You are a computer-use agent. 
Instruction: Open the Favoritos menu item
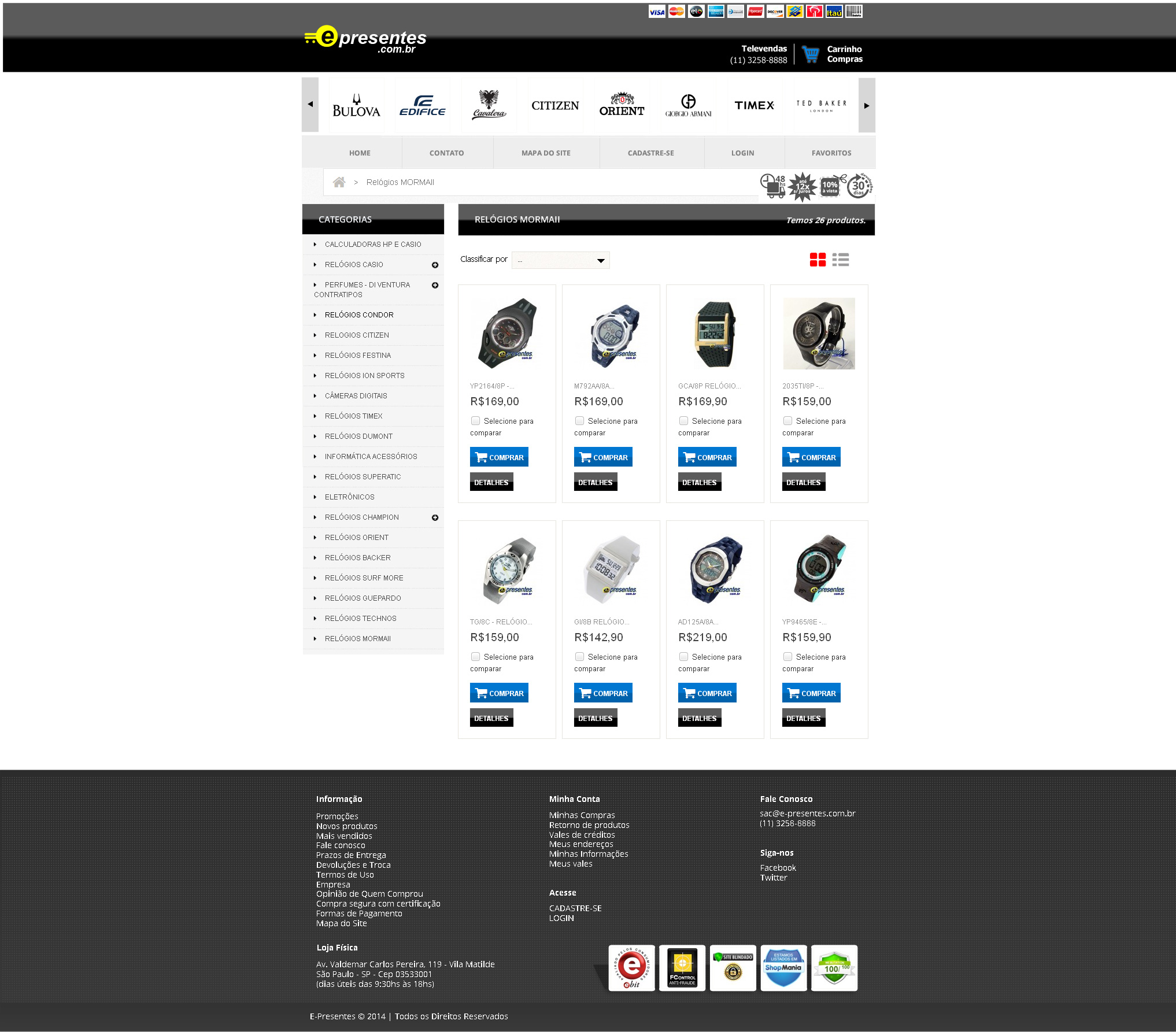(x=831, y=153)
